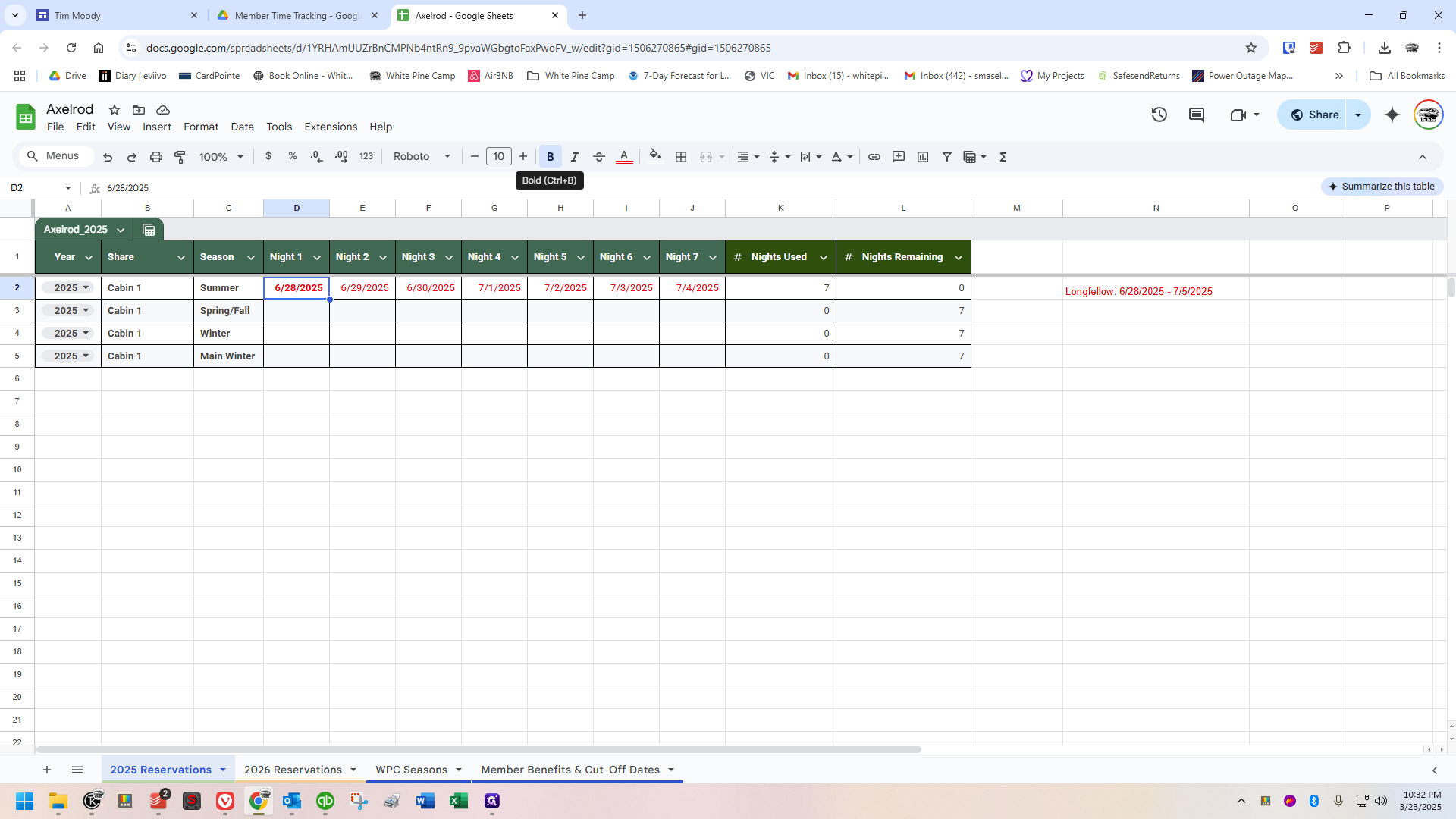Click the font size field
The height and width of the screenshot is (819, 1456).
(x=499, y=157)
